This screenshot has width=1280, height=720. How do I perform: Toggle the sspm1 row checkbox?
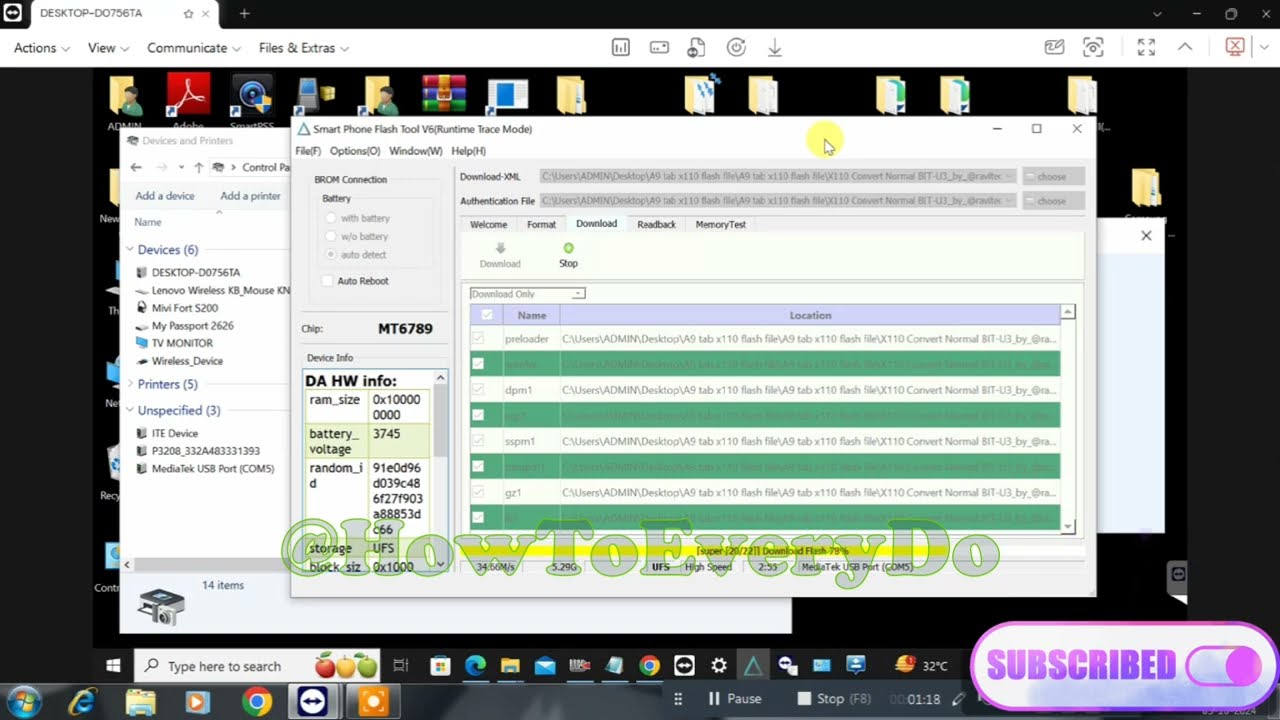[478, 441]
